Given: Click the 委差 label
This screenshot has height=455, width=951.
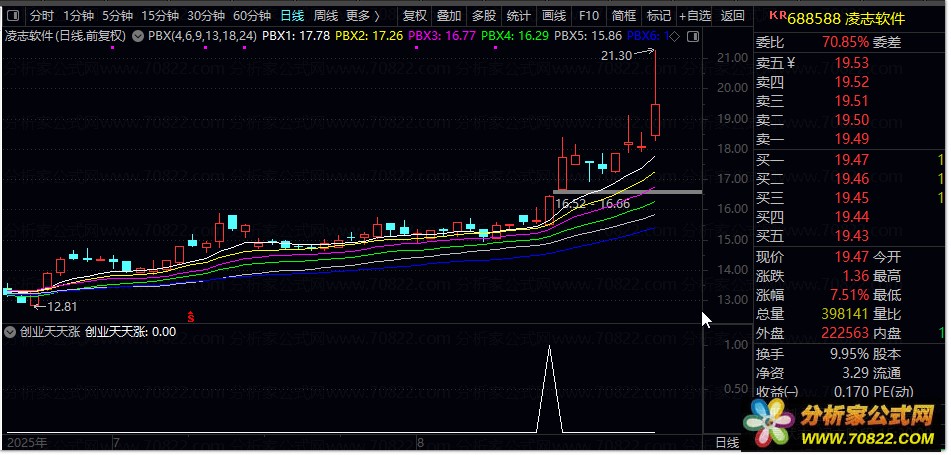Looking at the screenshot, I should pyautogui.click(x=887, y=42).
